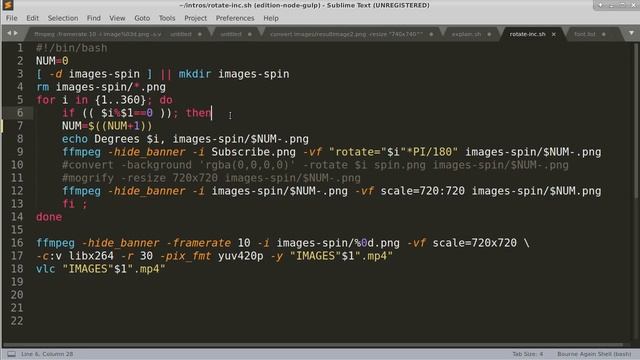
Task: Open the Find menu
Action: 93,18
